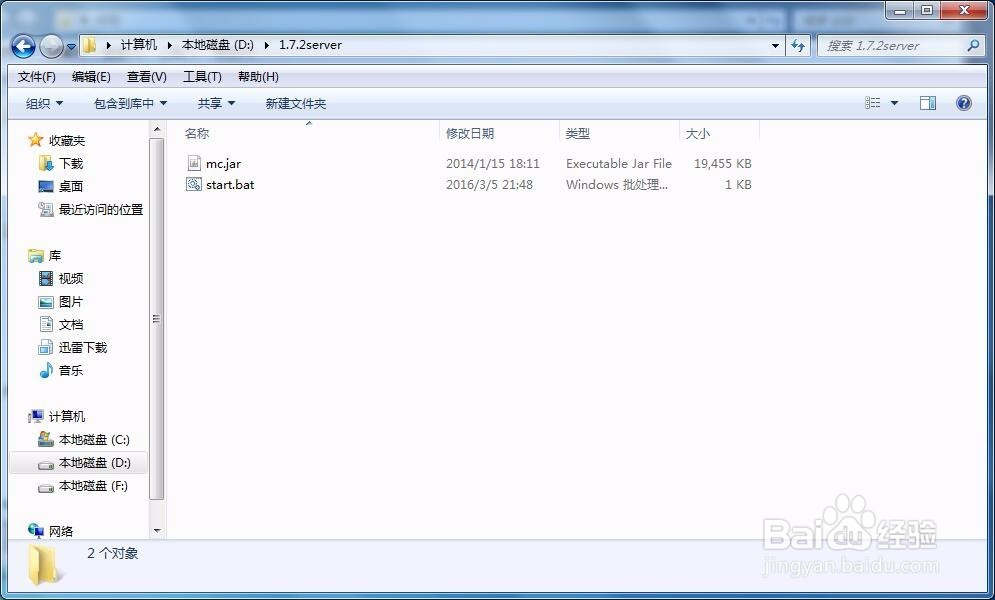Click the 19,455 KB size cell
Image resolution: width=995 pixels, height=600 pixels.
tap(722, 164)
